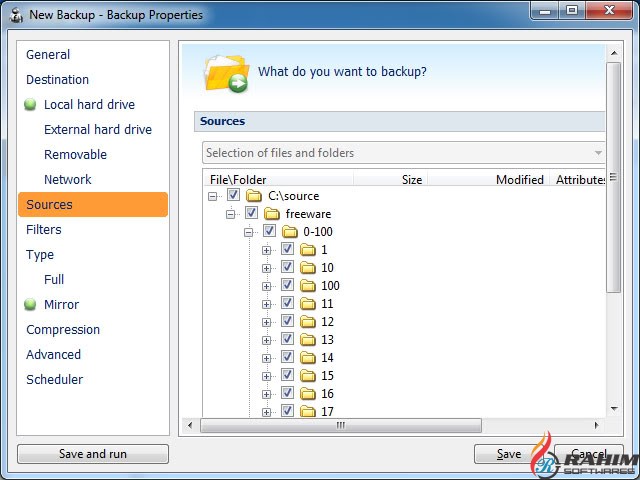The width and height of the screenshot is (640, 480).
Task: Expand folder 1 tree node
Action: [267, 250]
